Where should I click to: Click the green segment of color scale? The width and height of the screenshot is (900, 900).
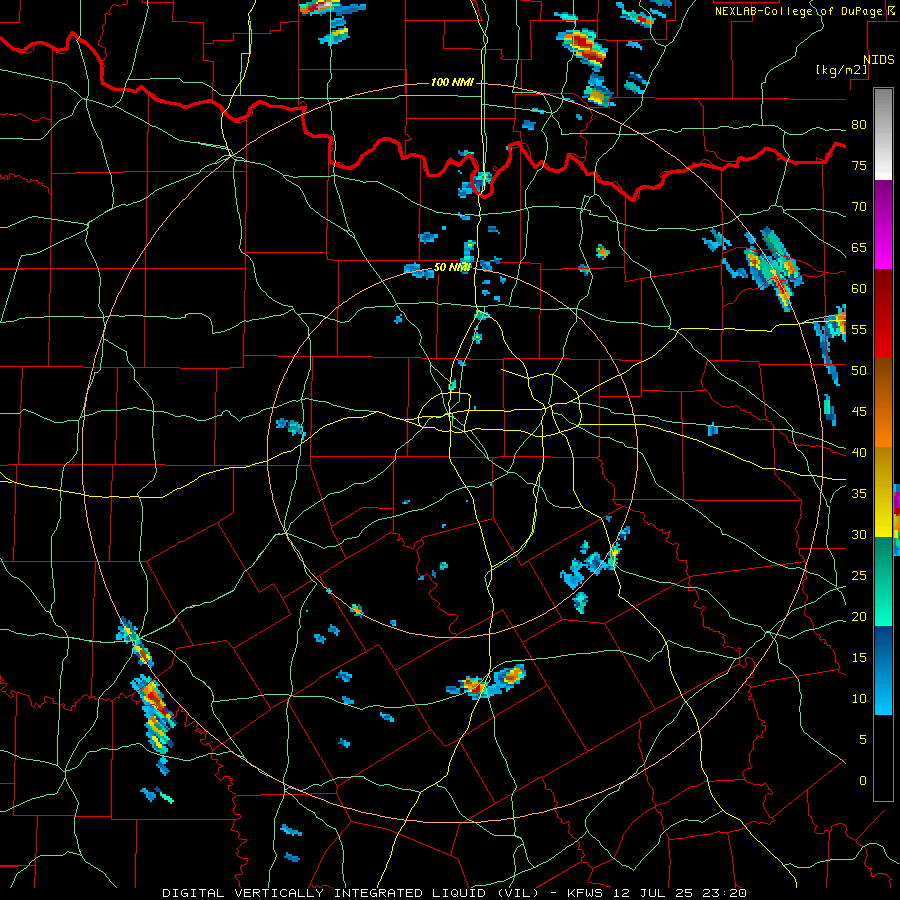point(883,581)
